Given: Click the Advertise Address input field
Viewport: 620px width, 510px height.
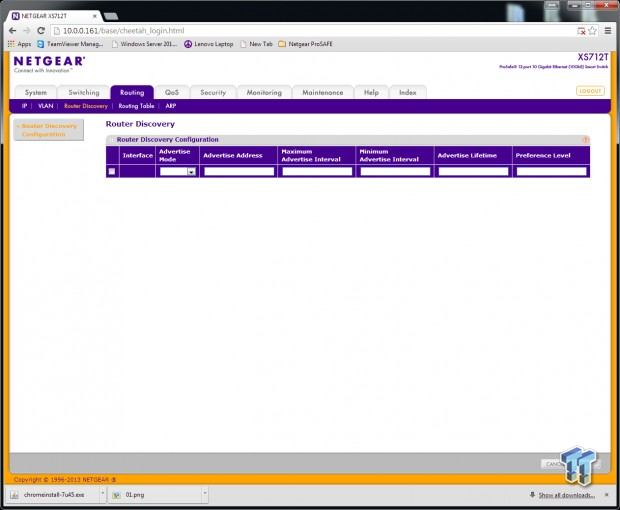Looking at the screenshot, I should tap(239, 171).
